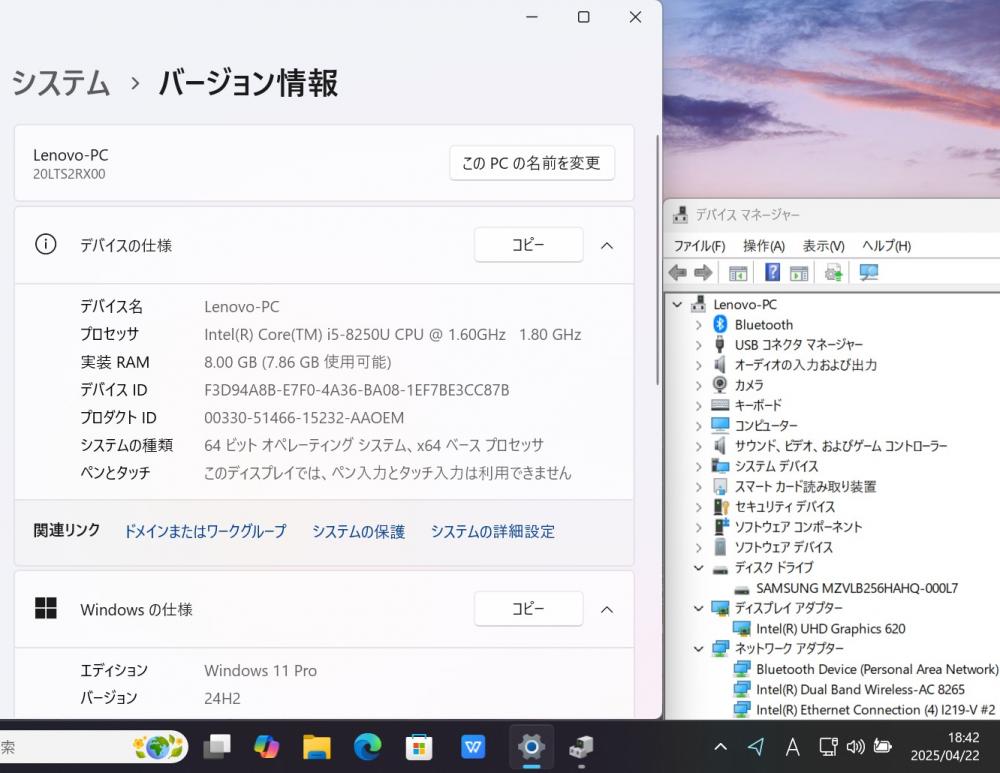Open the ドメインまたはワークグループ link
Image resolution: width=1000 pixels, height=773 pixels.
[205, 531]
